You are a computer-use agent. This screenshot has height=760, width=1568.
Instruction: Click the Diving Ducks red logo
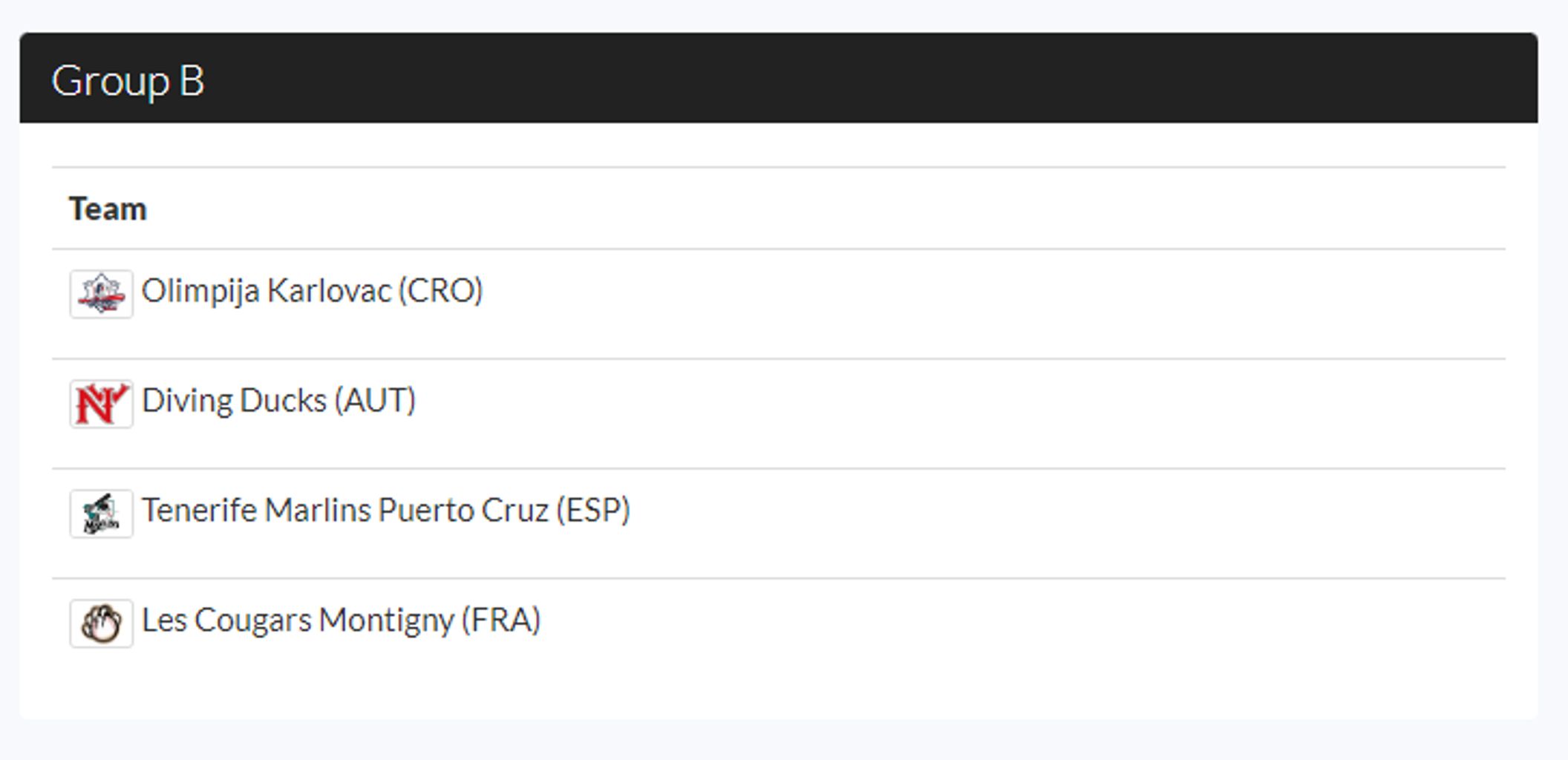[101, 404]
